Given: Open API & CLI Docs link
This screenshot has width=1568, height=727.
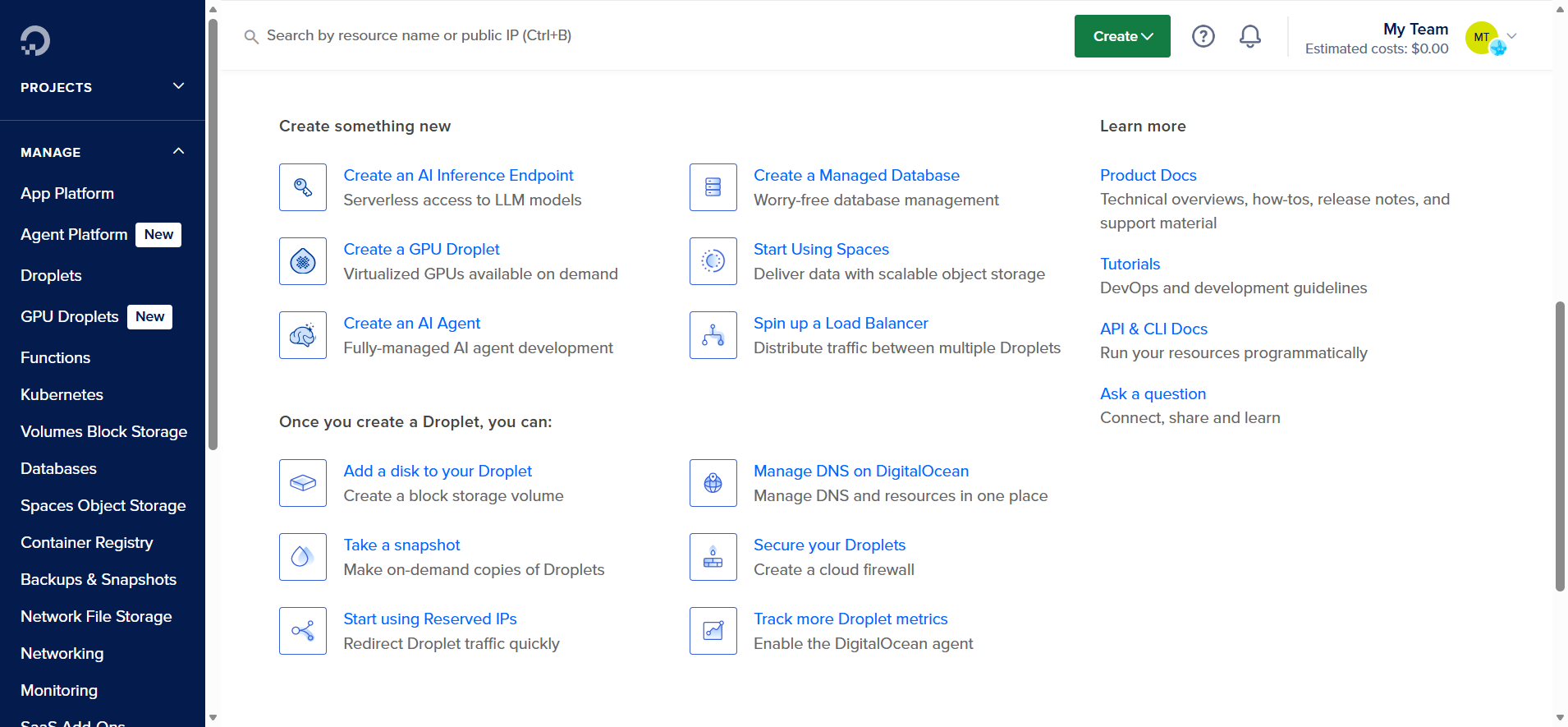Looking at the screenshot, I should tap(1153, 329).
